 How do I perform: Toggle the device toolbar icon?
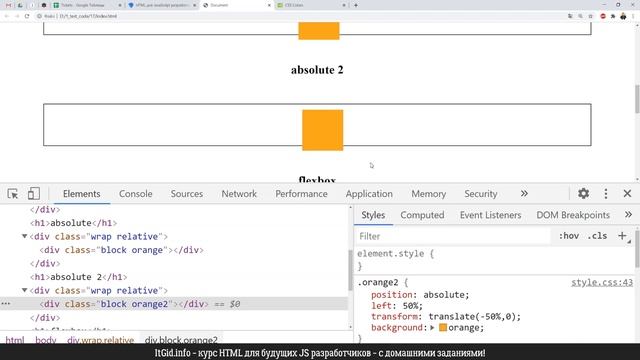tap(33, 193)
